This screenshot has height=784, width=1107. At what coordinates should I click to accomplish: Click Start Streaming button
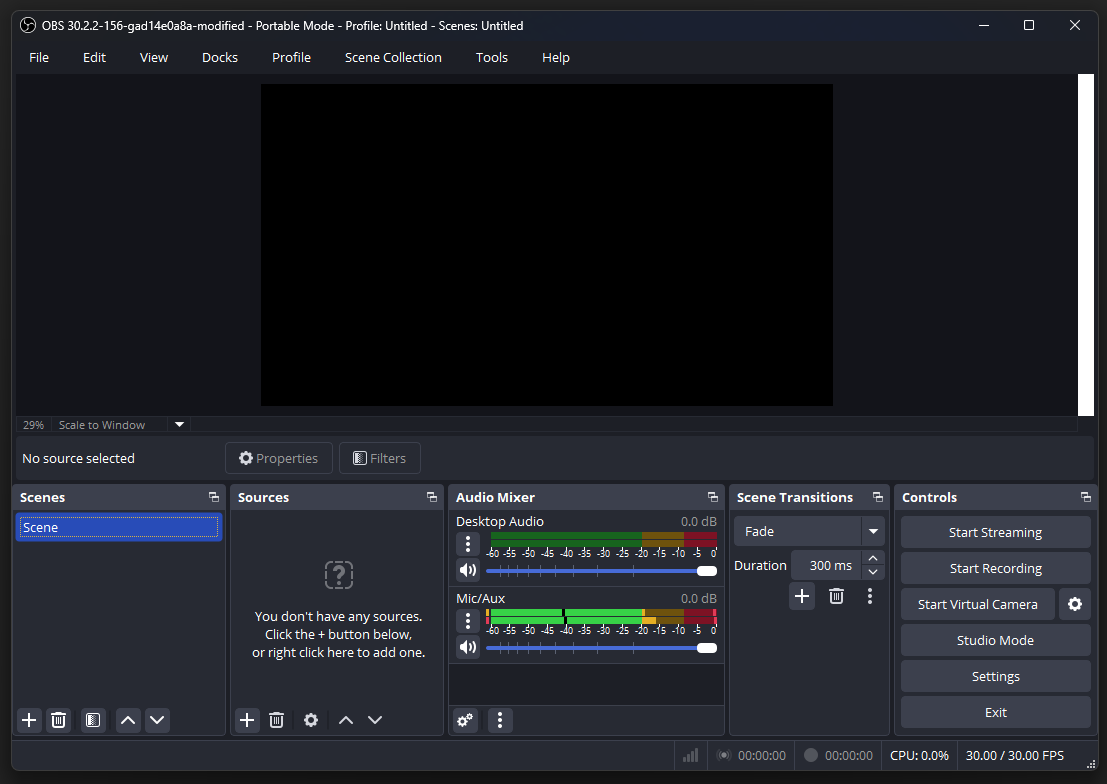[x=995, y=532]
